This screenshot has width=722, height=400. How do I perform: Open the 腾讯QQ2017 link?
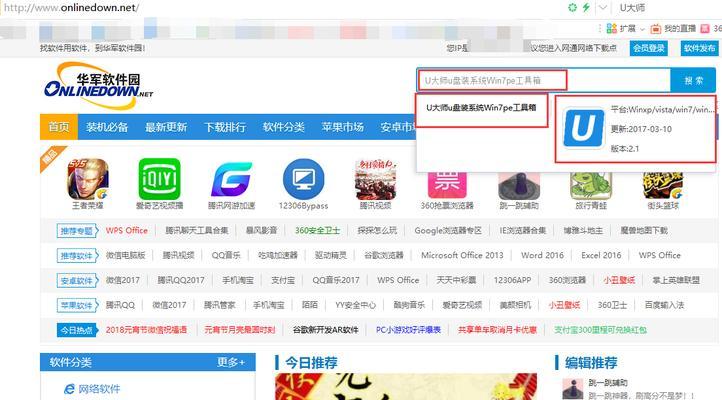pyautogui.click(x=180, y=280)
